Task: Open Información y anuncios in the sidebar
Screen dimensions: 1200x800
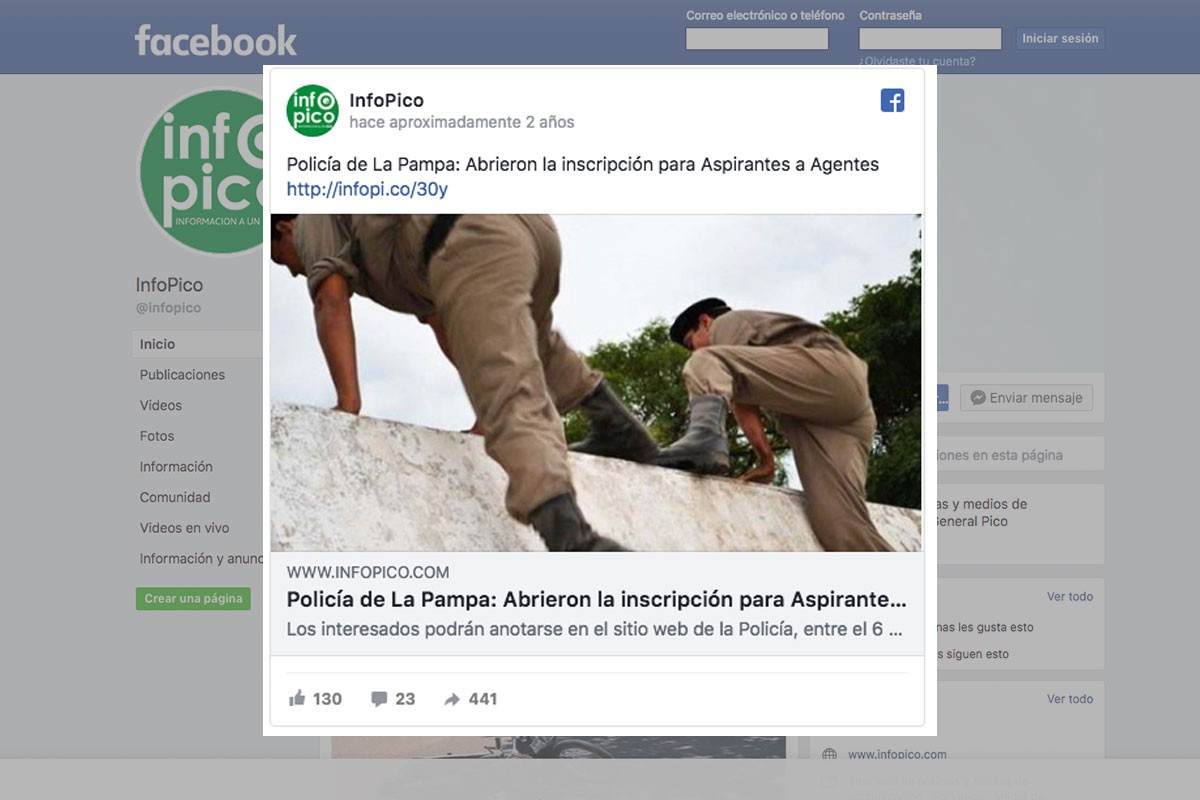Action: 201,559
